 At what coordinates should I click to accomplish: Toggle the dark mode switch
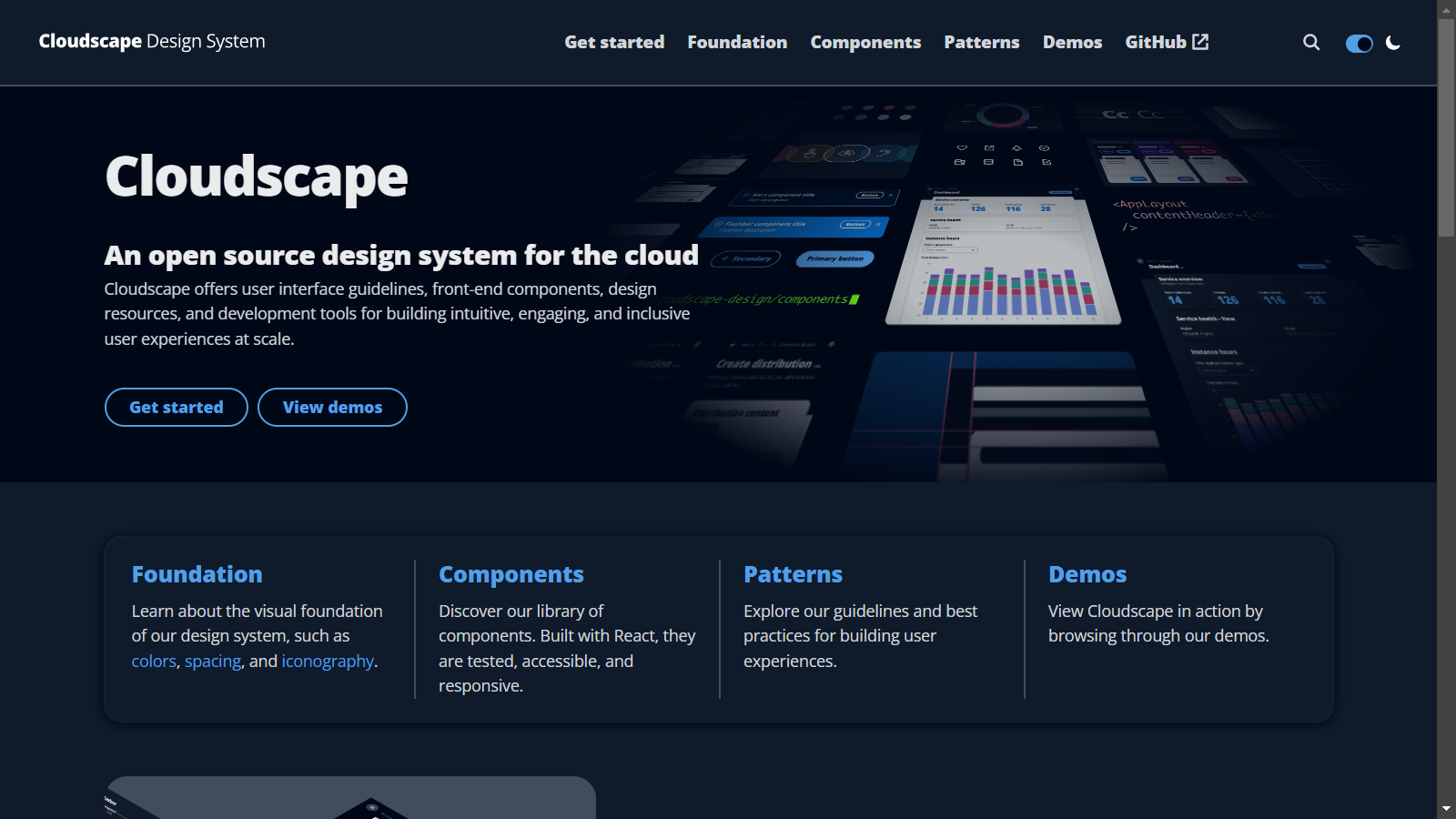pyautogui.click(x=1359, y=44)
